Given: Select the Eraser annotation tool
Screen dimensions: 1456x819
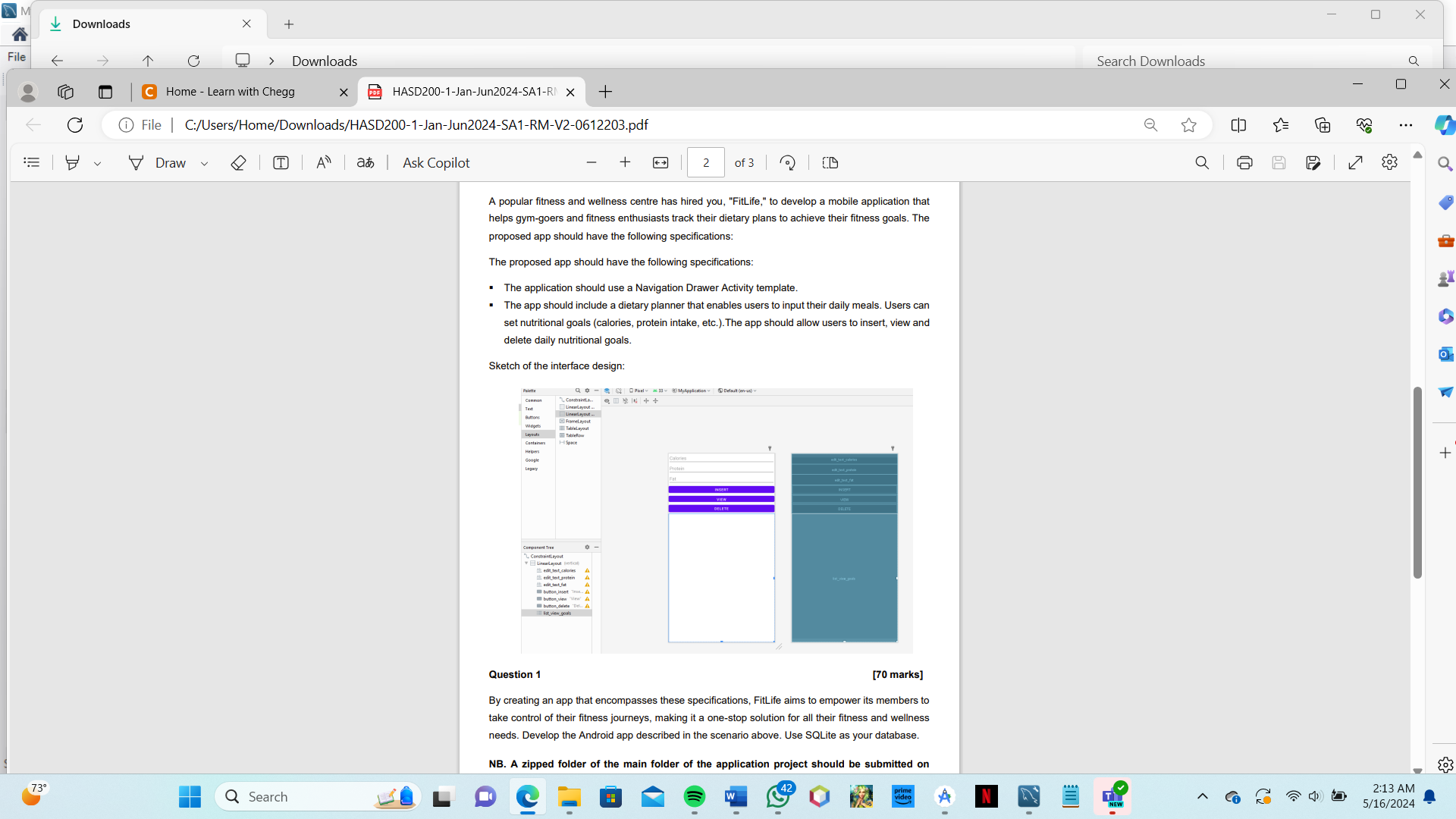Looking at the screenshot, I should pos(238,162).
